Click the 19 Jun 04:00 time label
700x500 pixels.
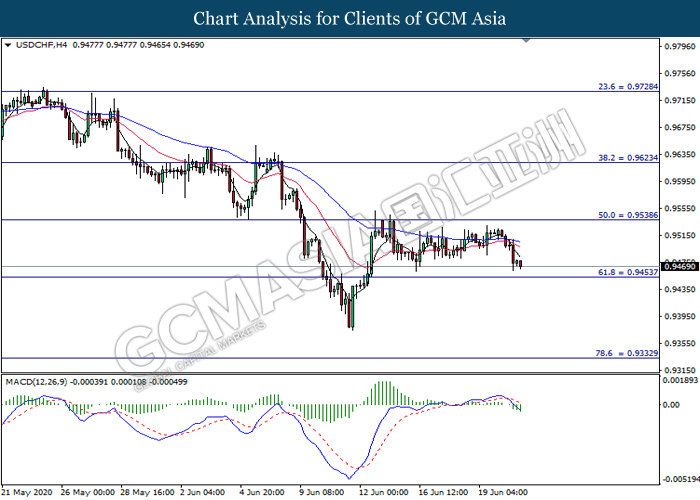(503, 492)
